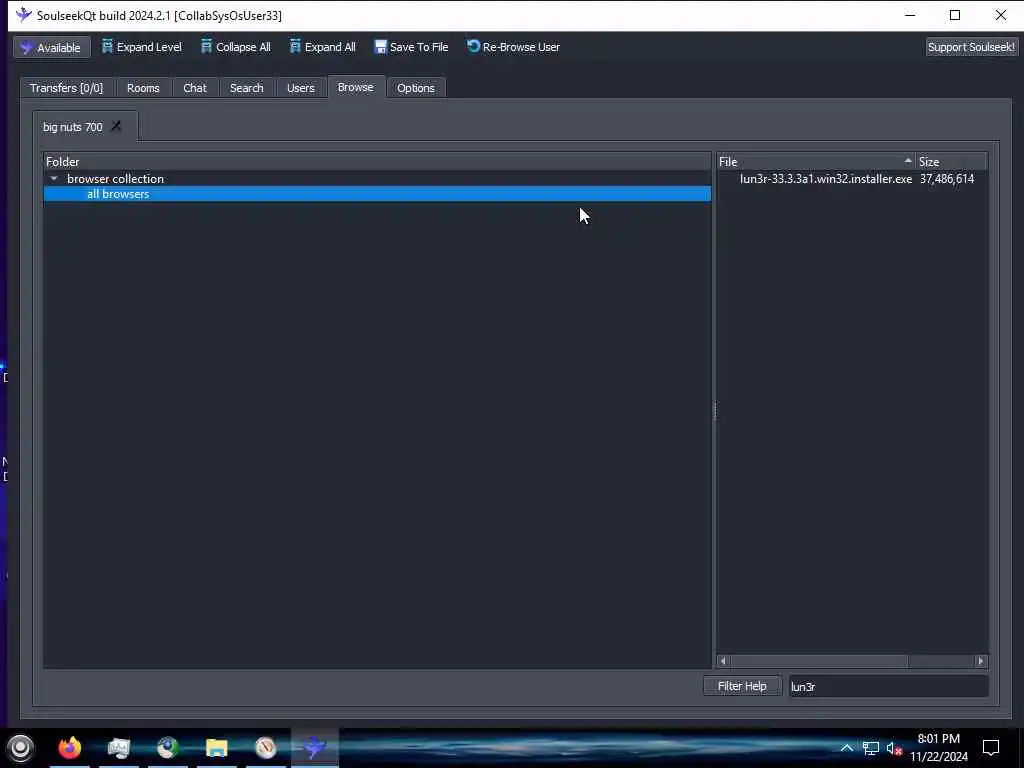Click the file list horizontal scrollbar thumb
This screenshot has width=1024, height=768.
pyautogui.click(x=818, y=661)
